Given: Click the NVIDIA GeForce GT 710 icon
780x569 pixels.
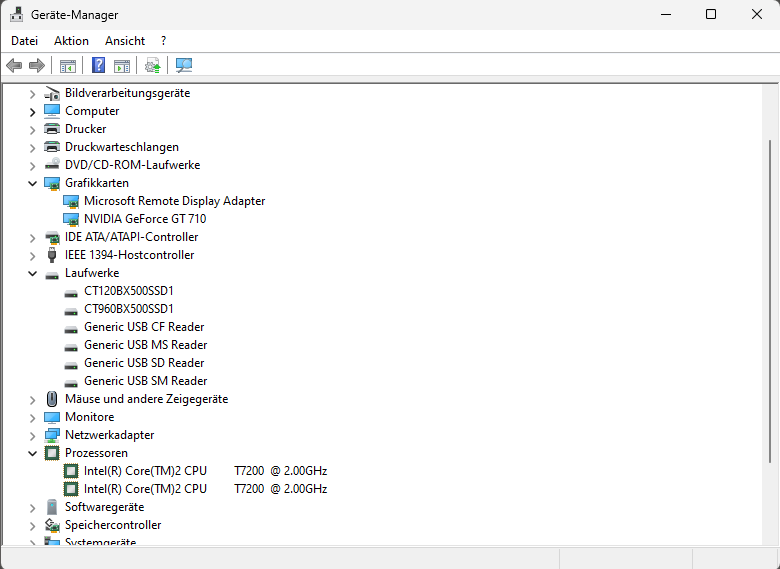Looking at the screenshot, I should [71, 219].
